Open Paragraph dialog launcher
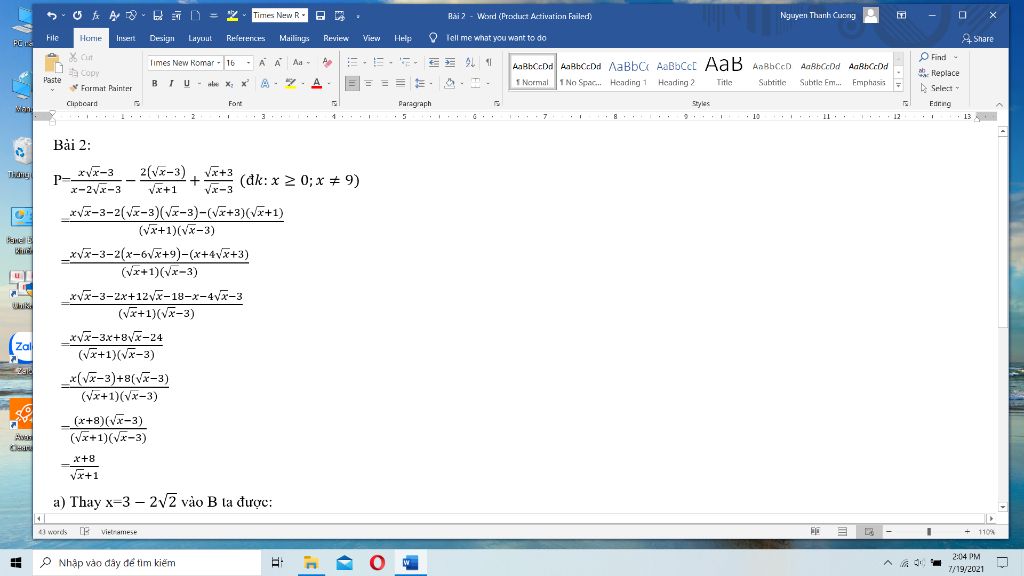The height and width of the screenshot is (576, 1024). 497,103
